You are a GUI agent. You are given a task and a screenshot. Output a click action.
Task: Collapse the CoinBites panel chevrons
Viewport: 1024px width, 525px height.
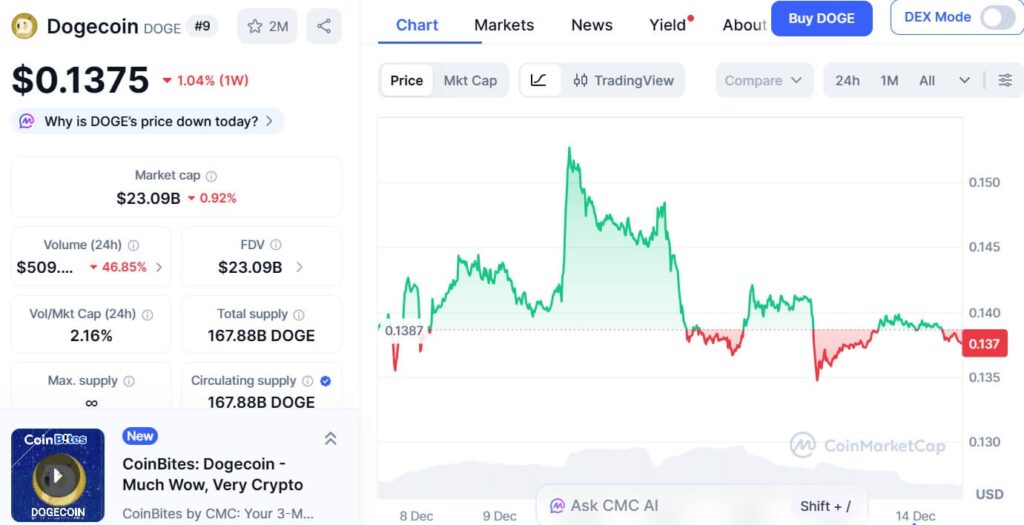coord(330,438)
